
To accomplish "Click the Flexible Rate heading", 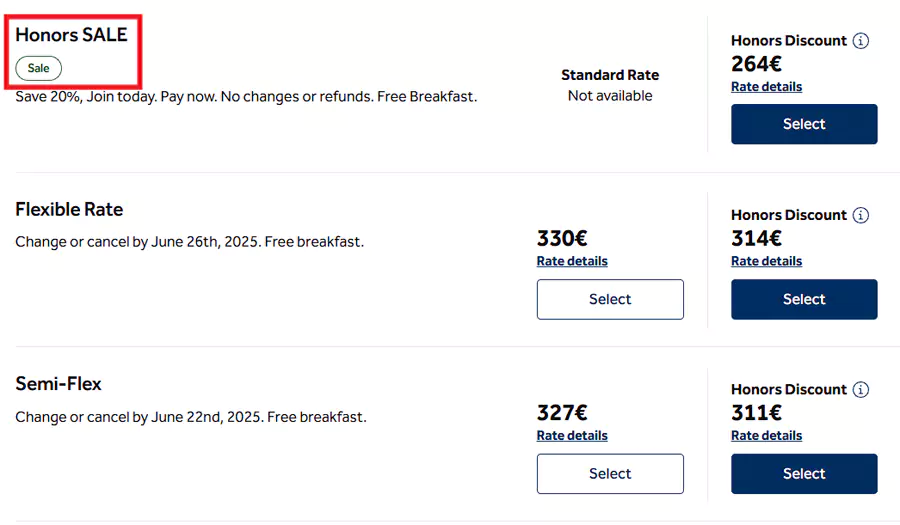I will click(69, 210).
